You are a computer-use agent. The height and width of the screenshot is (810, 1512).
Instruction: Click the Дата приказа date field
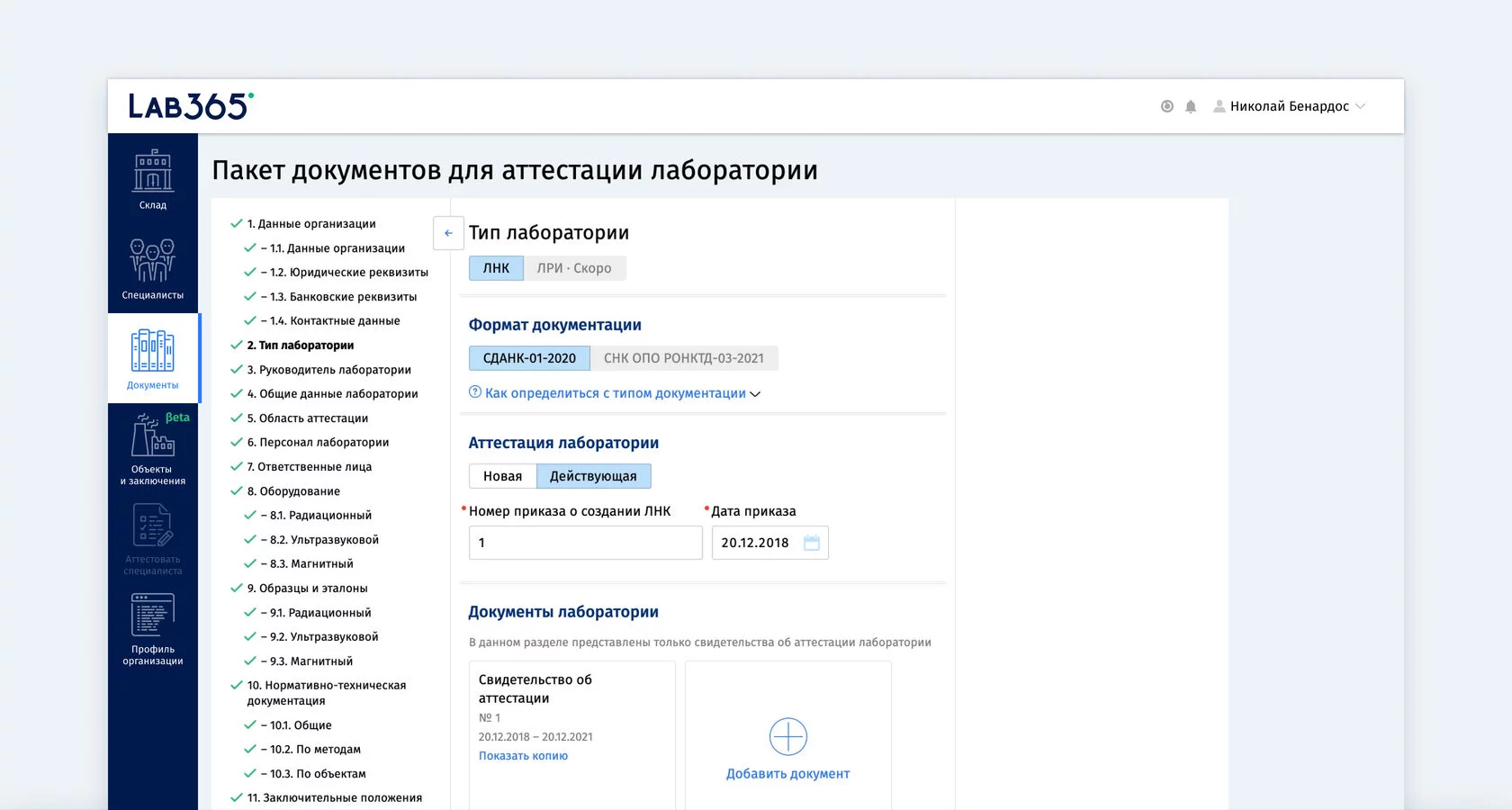pyautogui.click(x=769, y=543)
